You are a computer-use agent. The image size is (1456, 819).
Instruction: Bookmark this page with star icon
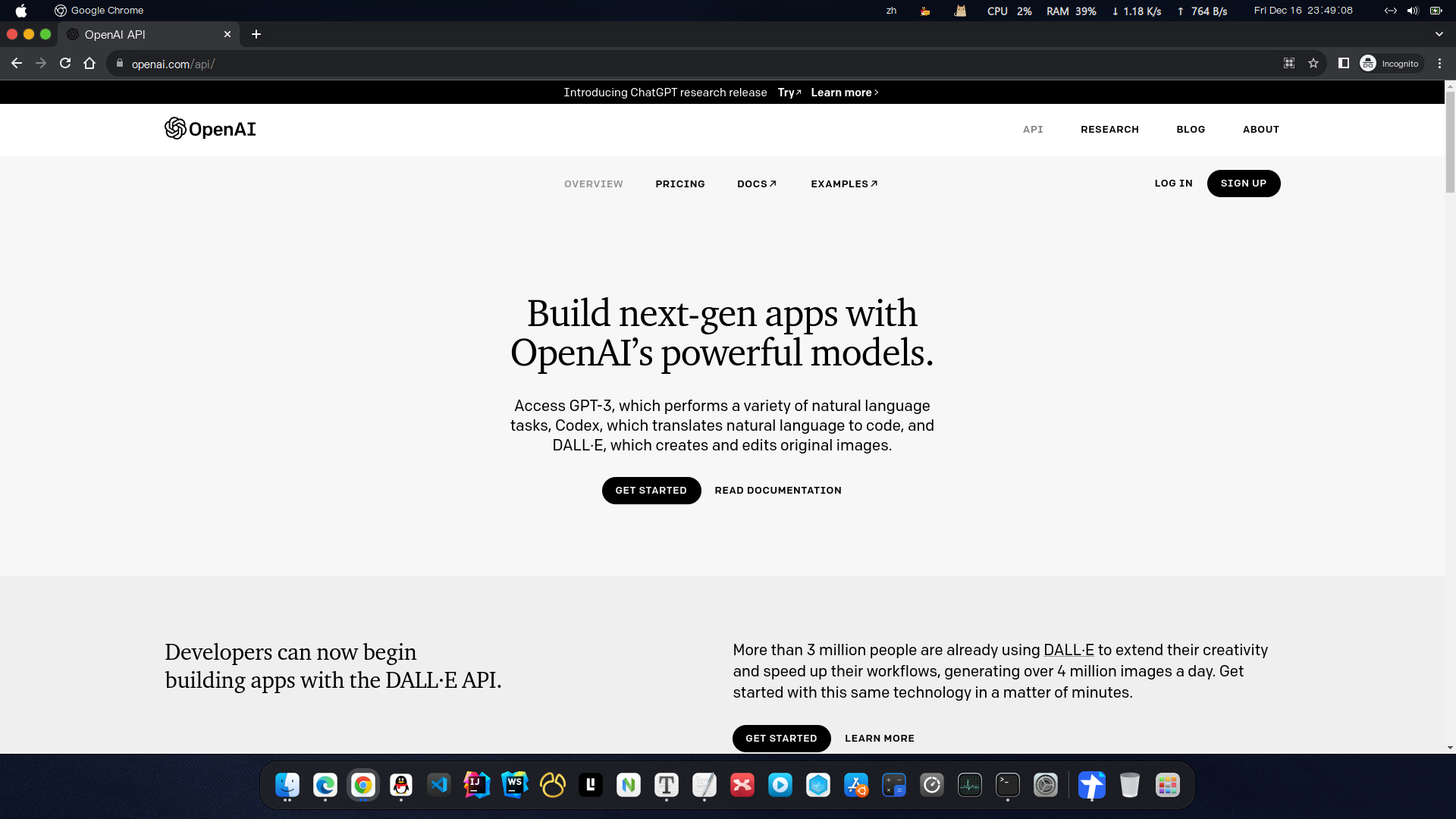click(x=1313, y=64)
